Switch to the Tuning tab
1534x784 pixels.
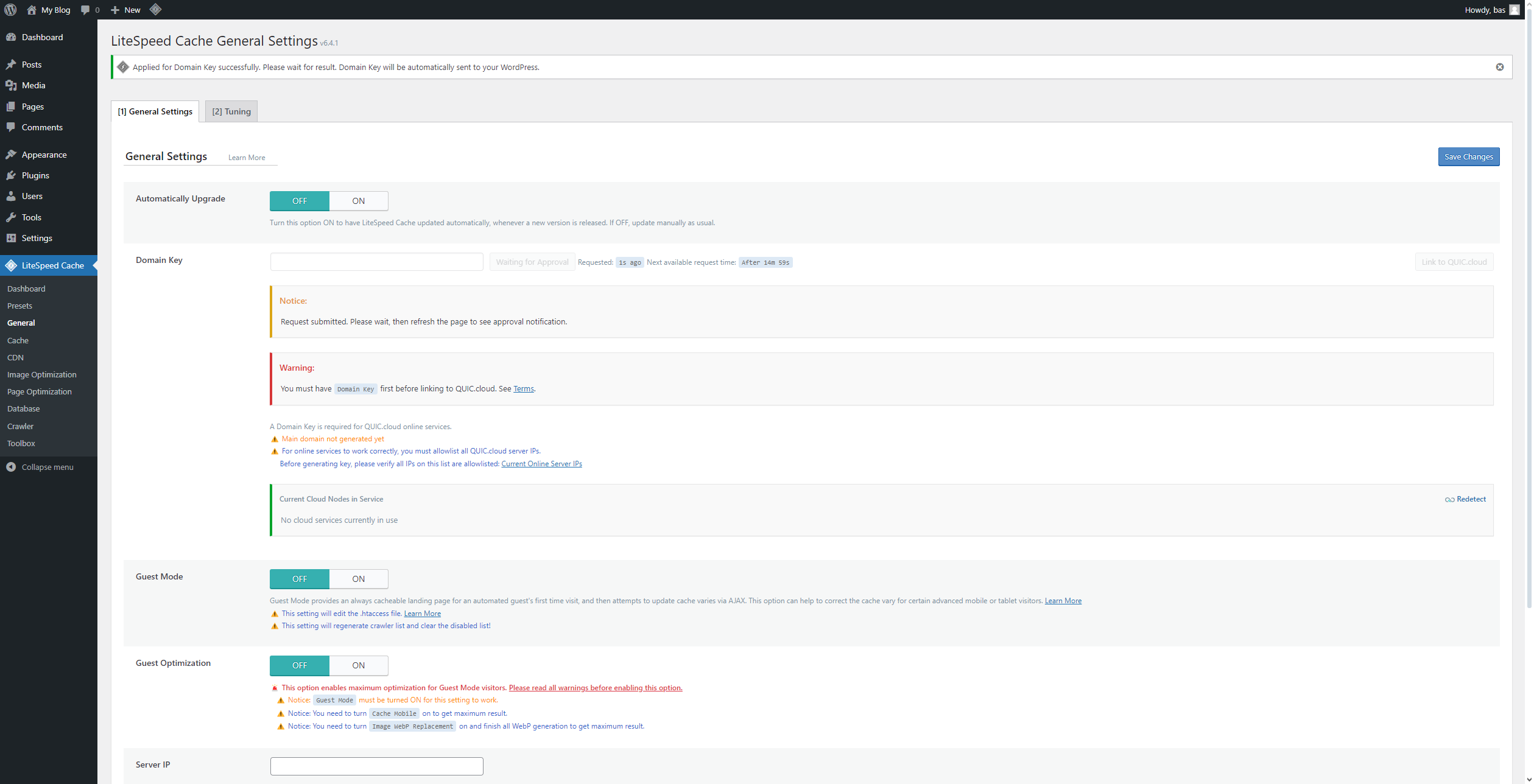[x=231, y=111]
